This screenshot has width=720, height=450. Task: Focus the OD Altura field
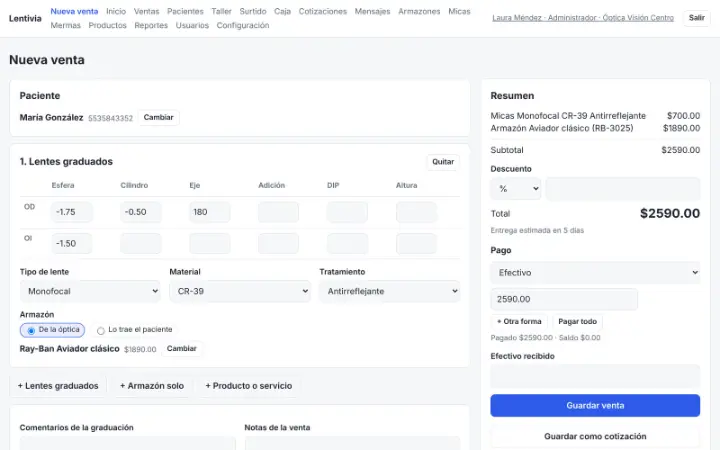click(416, 212)
